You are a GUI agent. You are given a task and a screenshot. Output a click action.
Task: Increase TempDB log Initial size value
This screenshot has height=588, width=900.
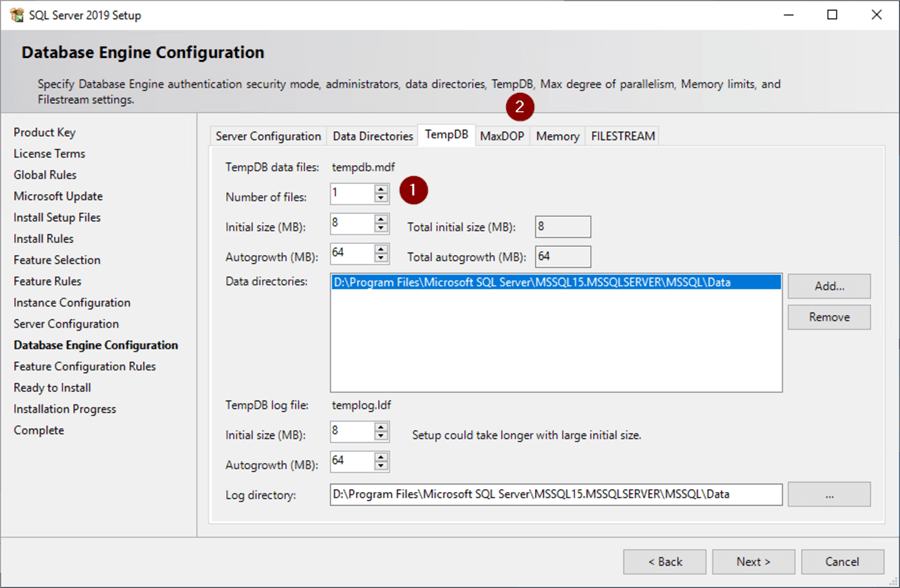click(381, 427)
